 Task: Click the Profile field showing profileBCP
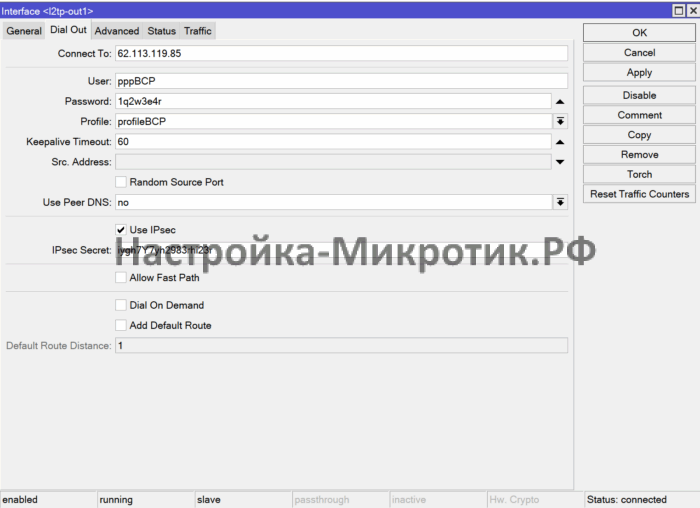(334, 121)
